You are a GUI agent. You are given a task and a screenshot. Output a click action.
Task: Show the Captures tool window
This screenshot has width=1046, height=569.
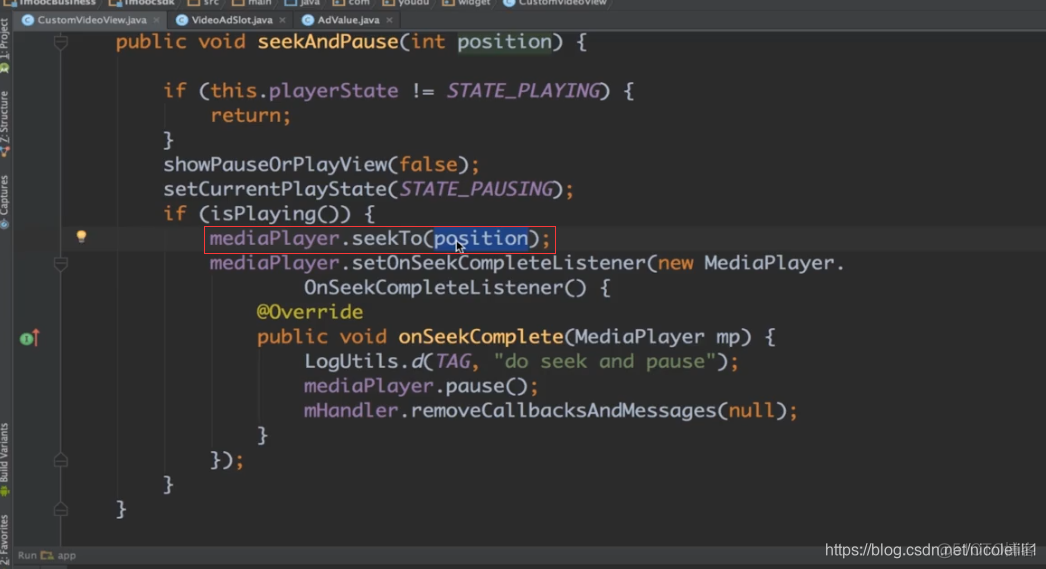[5, 200]
